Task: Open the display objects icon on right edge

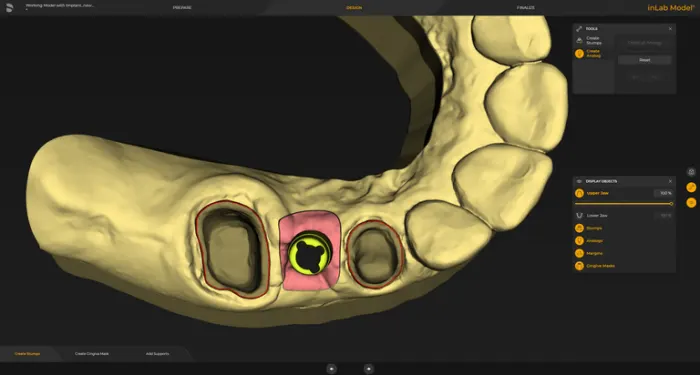Action: [x=691, y=202]
